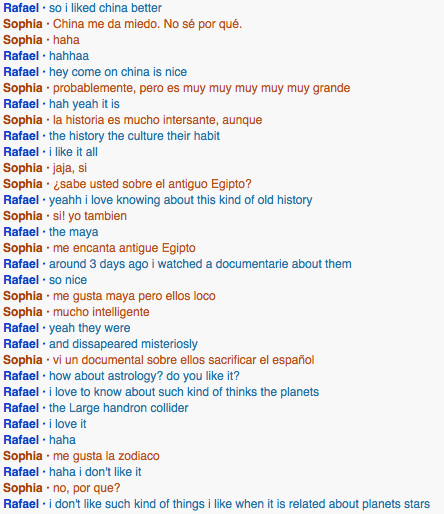The width and height of the screenshot is (444, 514).
Task: Click the "i like it all" message
Action: coord(73,152)
